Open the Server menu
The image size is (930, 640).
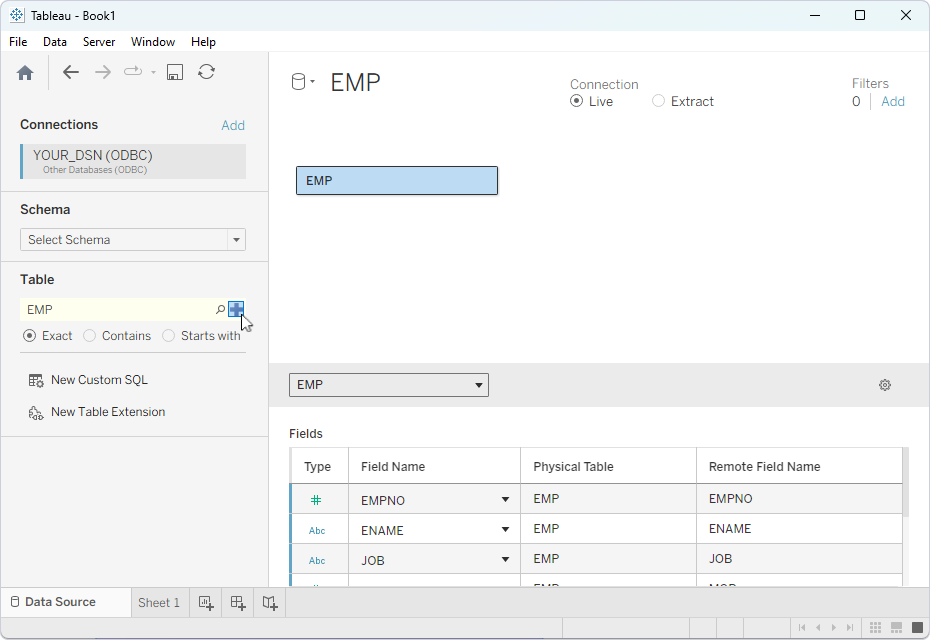(x=99, y=42)
